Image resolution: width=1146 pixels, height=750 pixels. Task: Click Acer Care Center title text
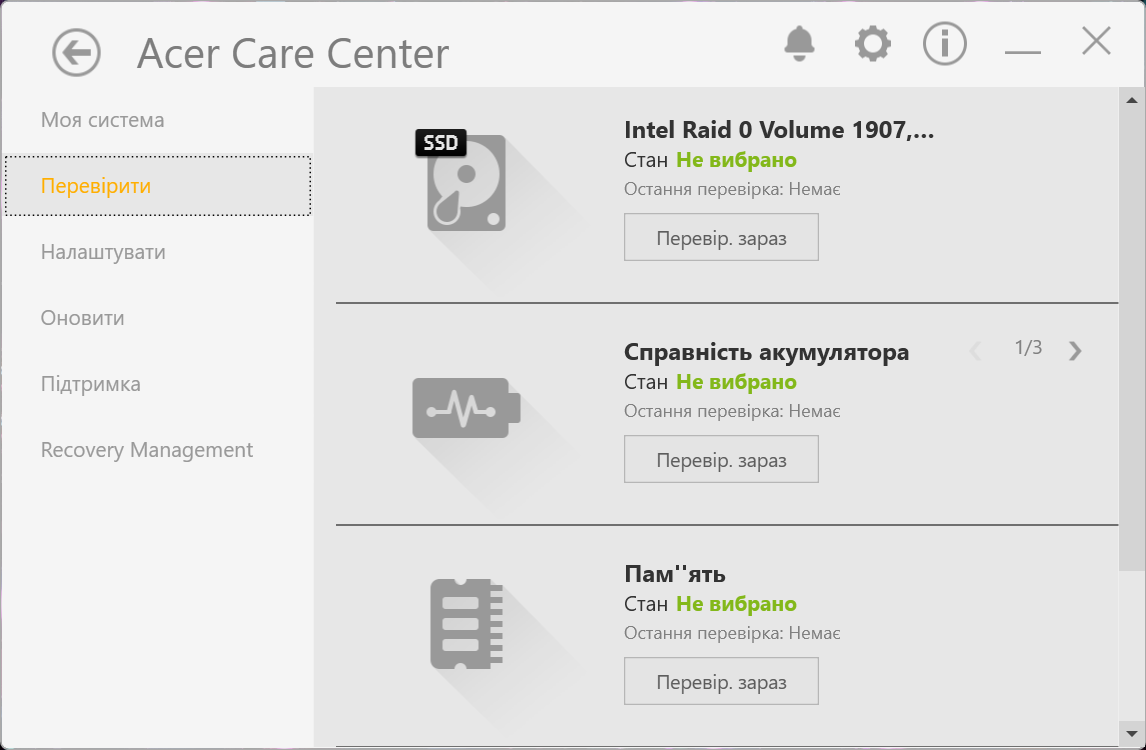coord(293,53)
